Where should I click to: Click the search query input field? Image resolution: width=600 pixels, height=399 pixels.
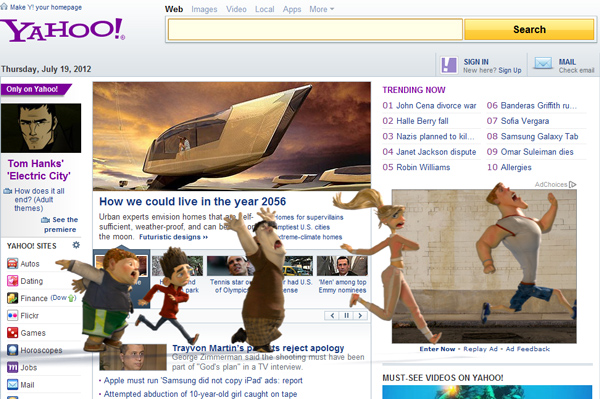coord(315,29)
